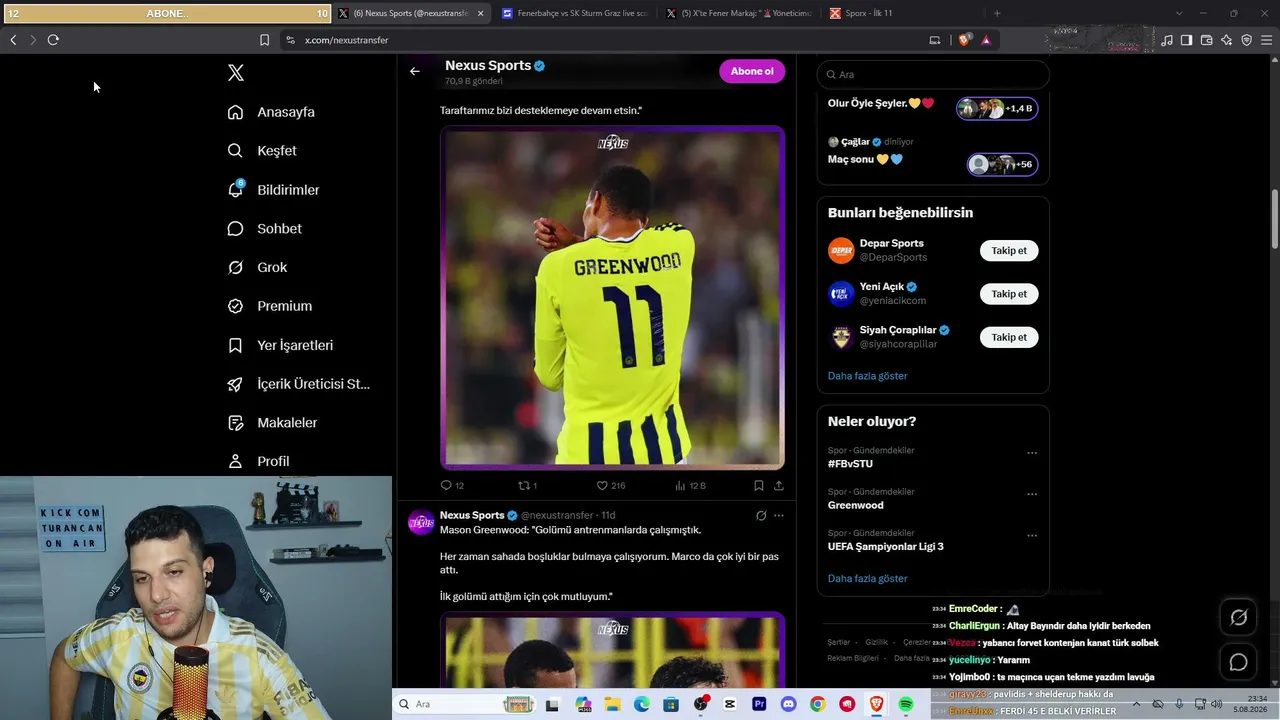The height and width of the screenshot is (720, 1280).
Task: Open more options for Greenwood trend
Action: (x=1032, y=494)
